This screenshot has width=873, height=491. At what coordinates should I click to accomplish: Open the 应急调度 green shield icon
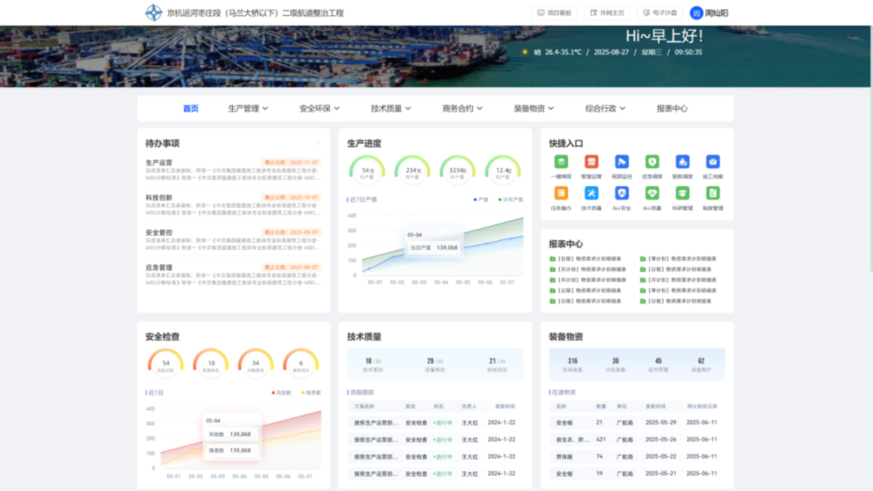coord(652,162)
